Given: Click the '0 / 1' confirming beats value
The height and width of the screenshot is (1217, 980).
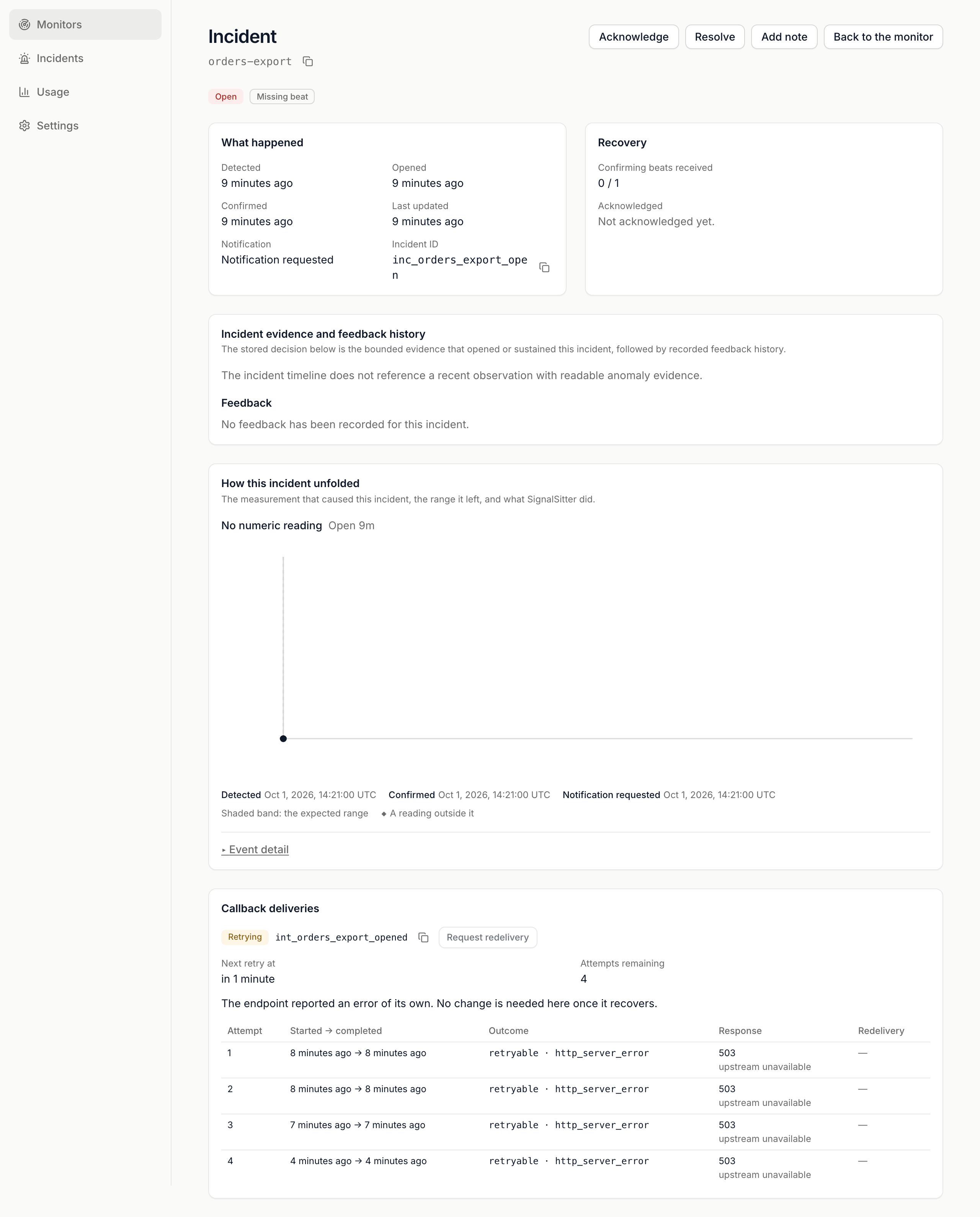Looking at the screenshot, I should (x=609, y=183).
